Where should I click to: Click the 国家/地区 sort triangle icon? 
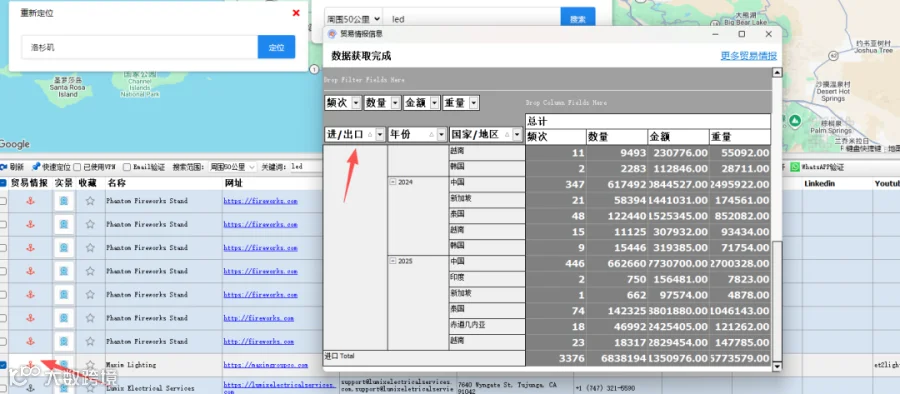click(x=507, y=134)
